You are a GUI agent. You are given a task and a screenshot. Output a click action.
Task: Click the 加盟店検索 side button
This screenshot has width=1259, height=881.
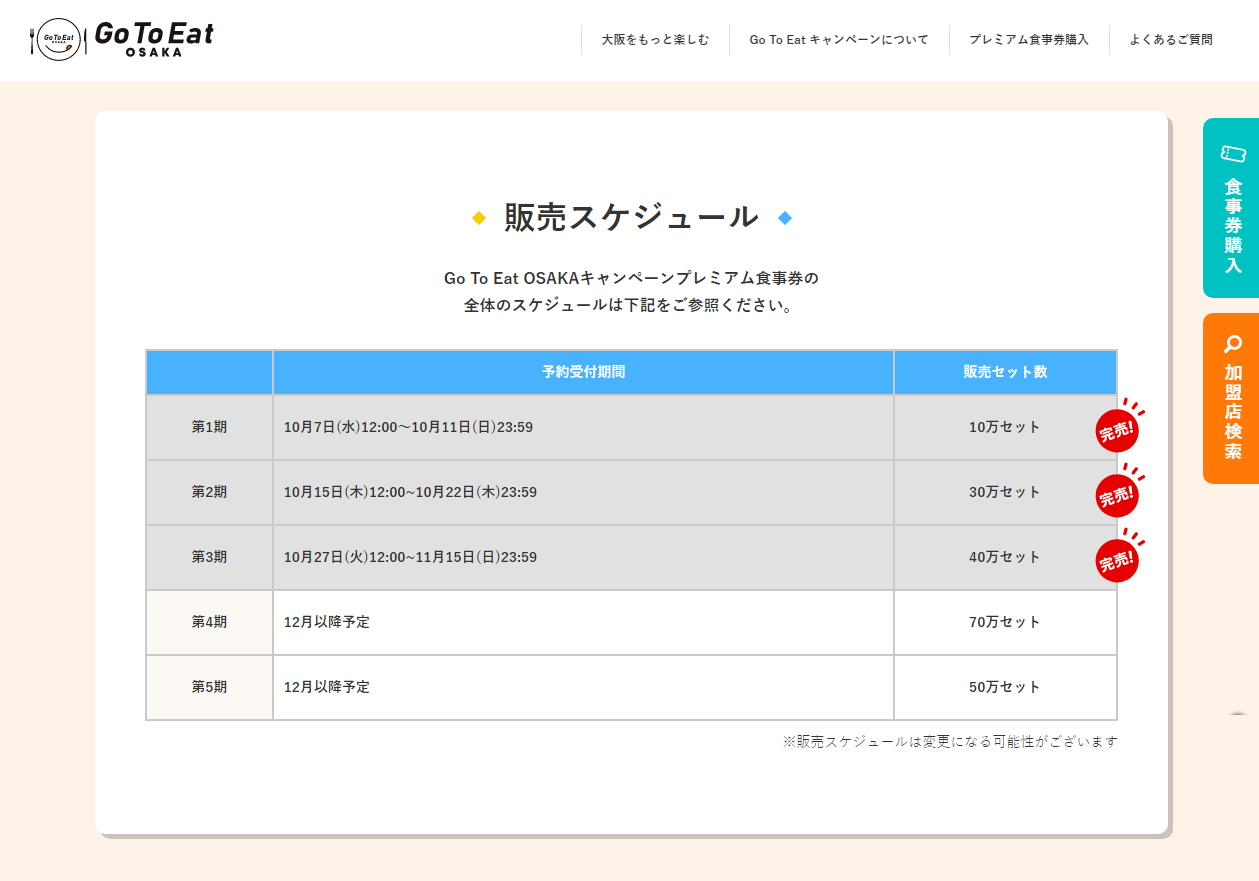1231,398
